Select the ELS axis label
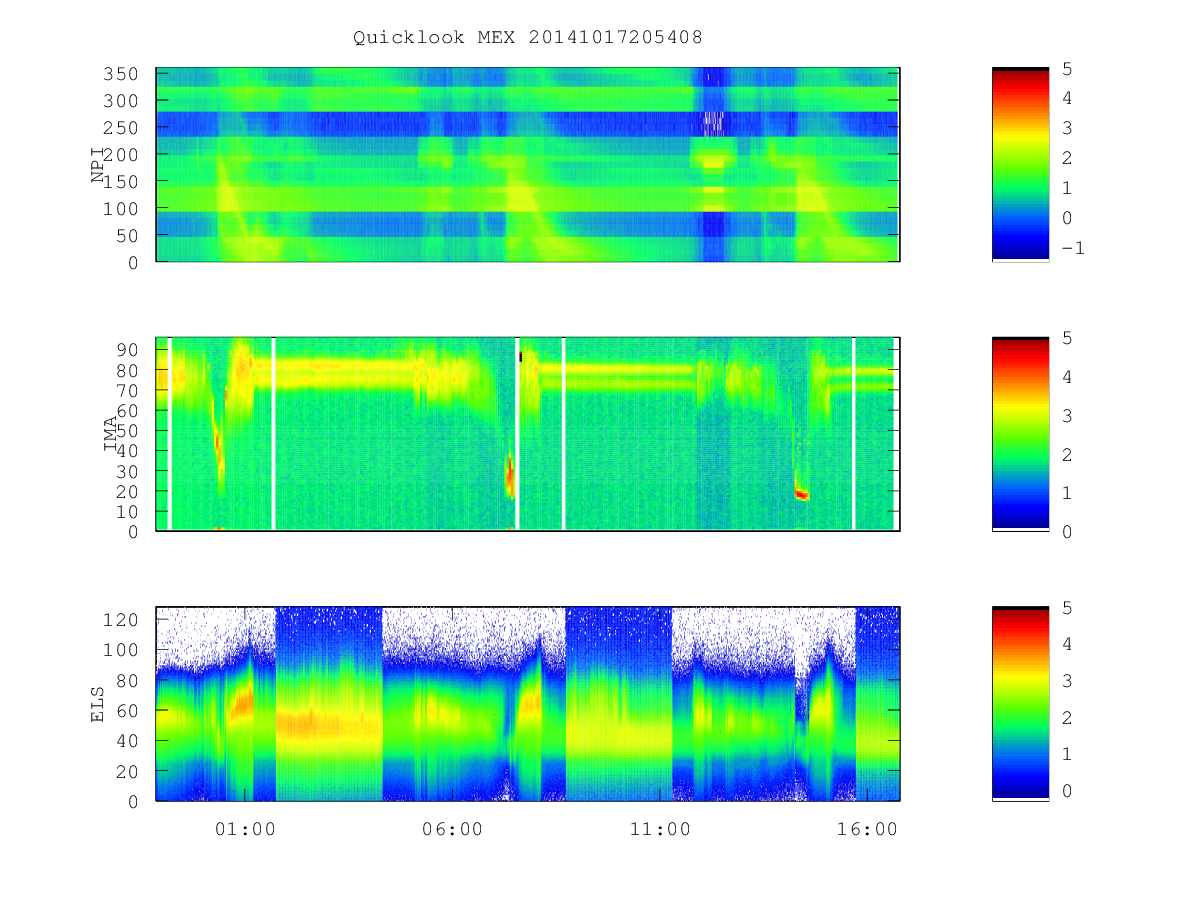1200x900 pixels. pyautogui.click(x=98, y=704)
